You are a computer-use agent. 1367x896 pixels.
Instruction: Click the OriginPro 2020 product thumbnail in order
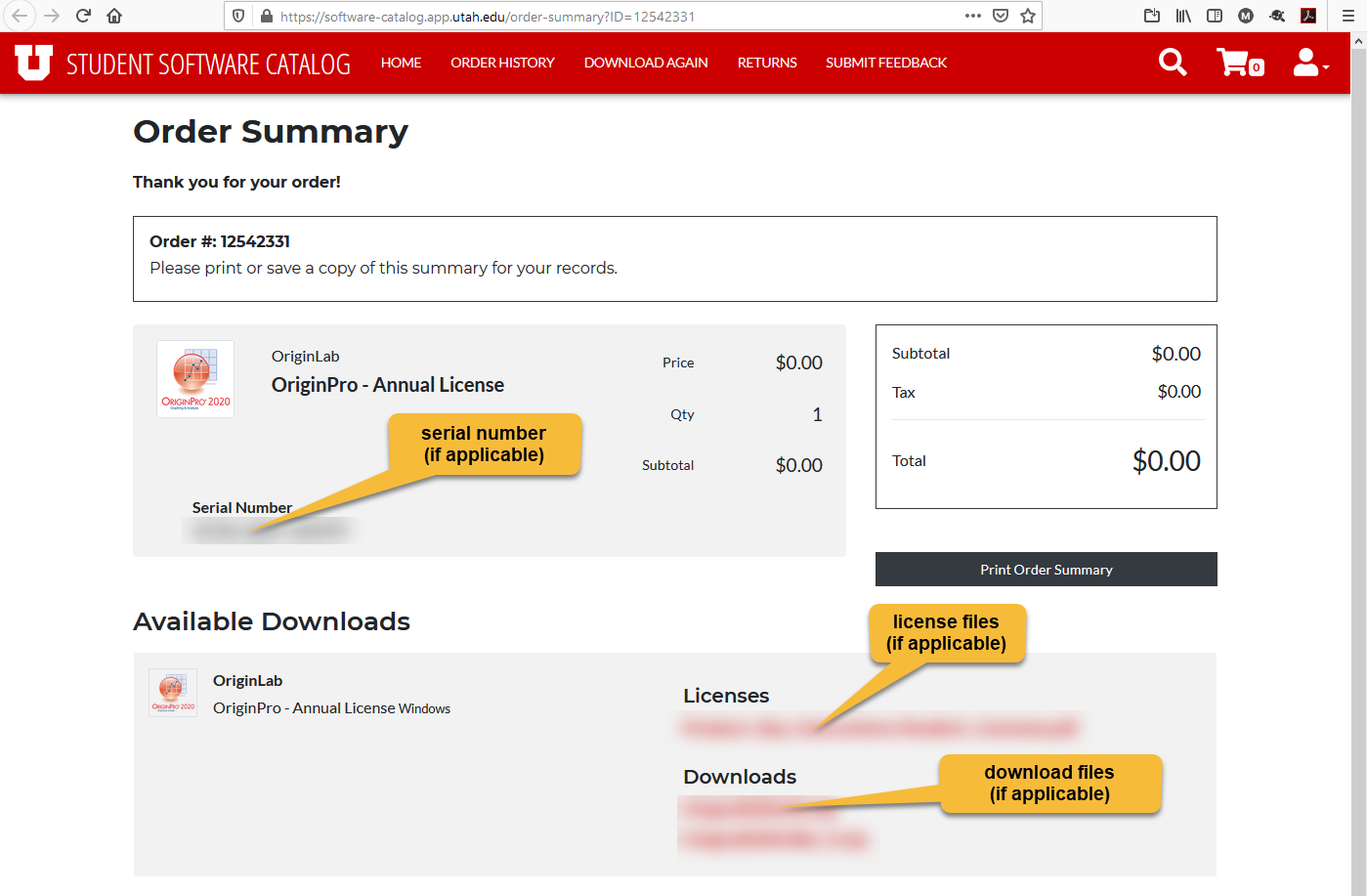[195, 379]
